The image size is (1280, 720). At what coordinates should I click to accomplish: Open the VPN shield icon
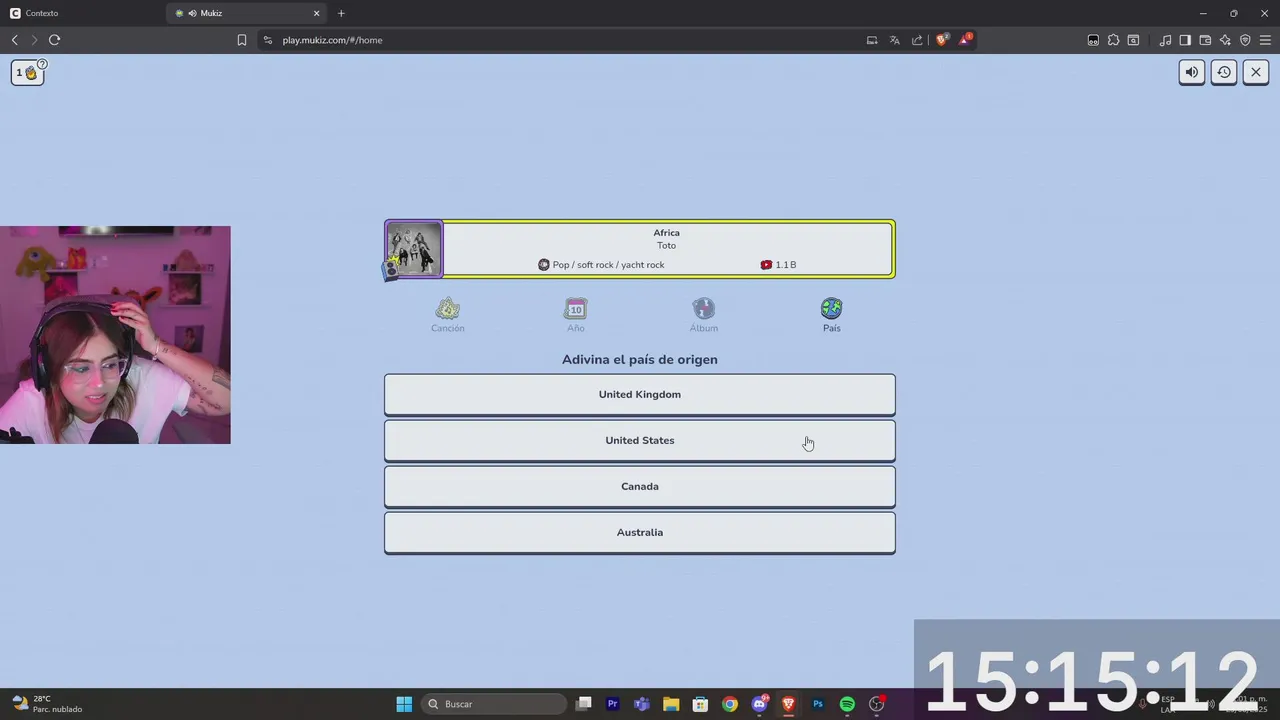click(x=1245, y=40)
